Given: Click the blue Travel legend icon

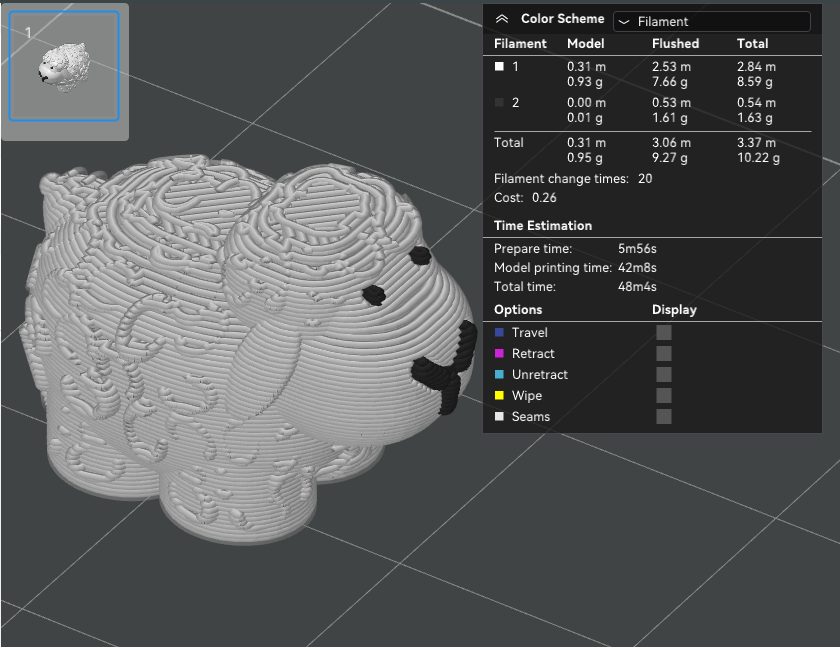Looking at the screenshot, I should tap(499, 333).
